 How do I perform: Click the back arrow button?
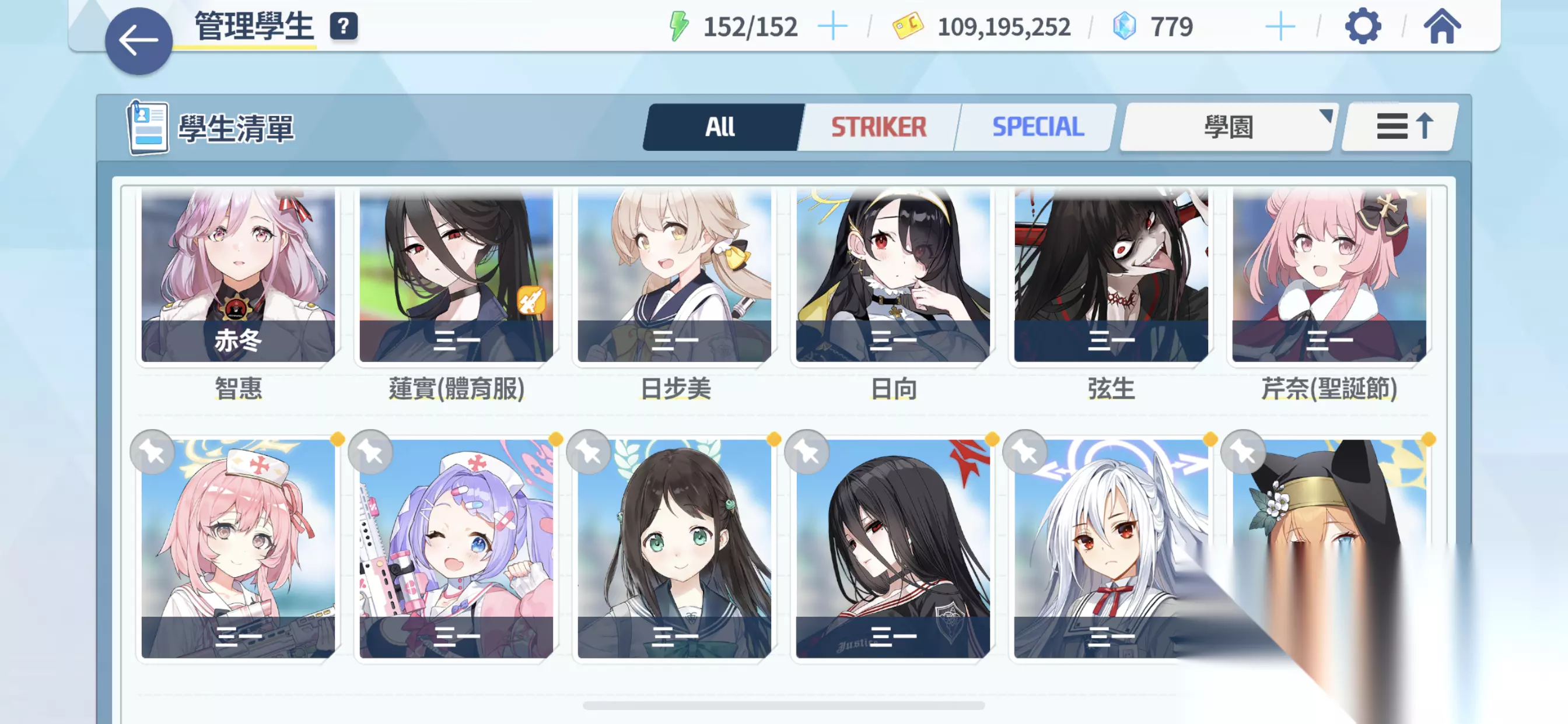(x=139, y=41)
